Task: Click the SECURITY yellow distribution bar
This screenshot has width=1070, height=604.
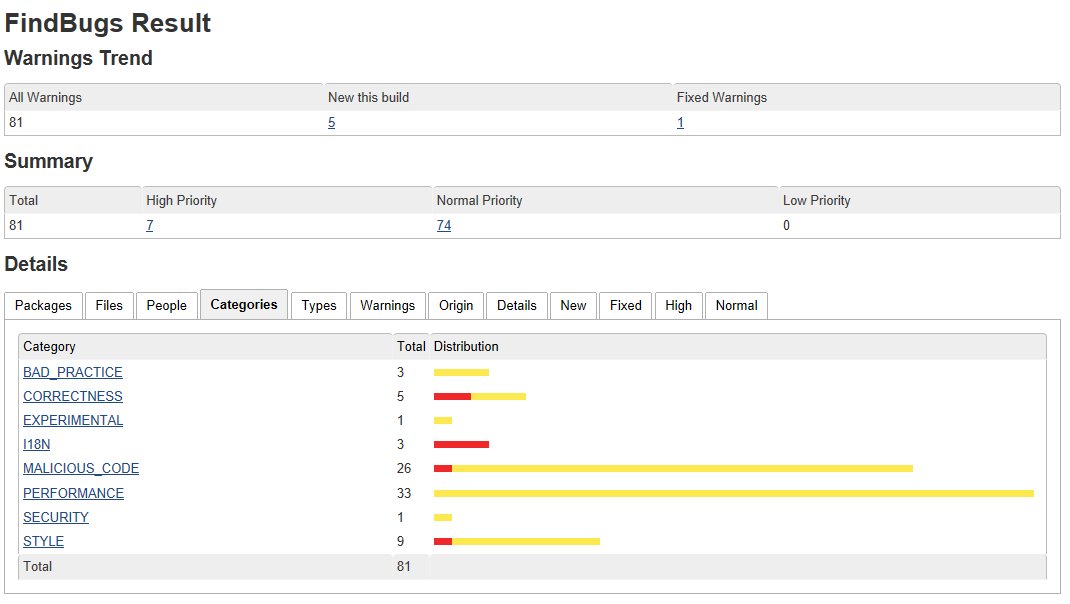Action: pyautogui.click(x=443, y=517)
